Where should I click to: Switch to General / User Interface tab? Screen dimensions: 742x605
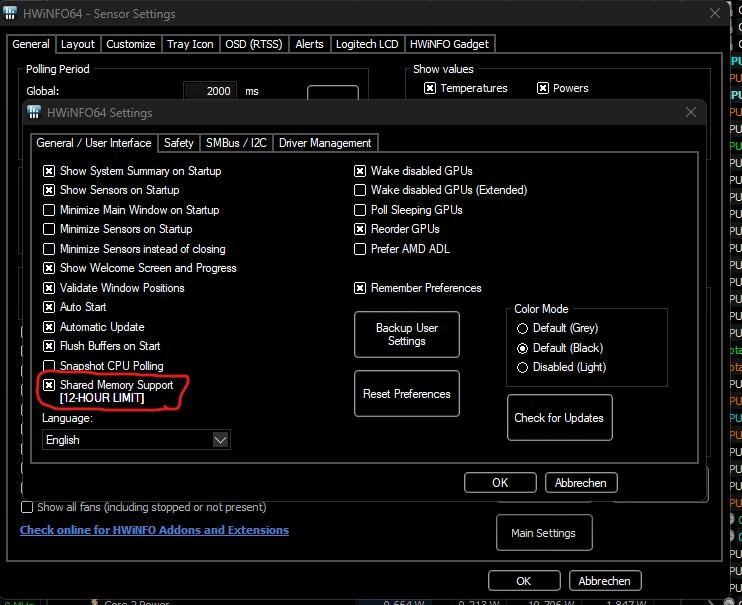click(94, 143)
